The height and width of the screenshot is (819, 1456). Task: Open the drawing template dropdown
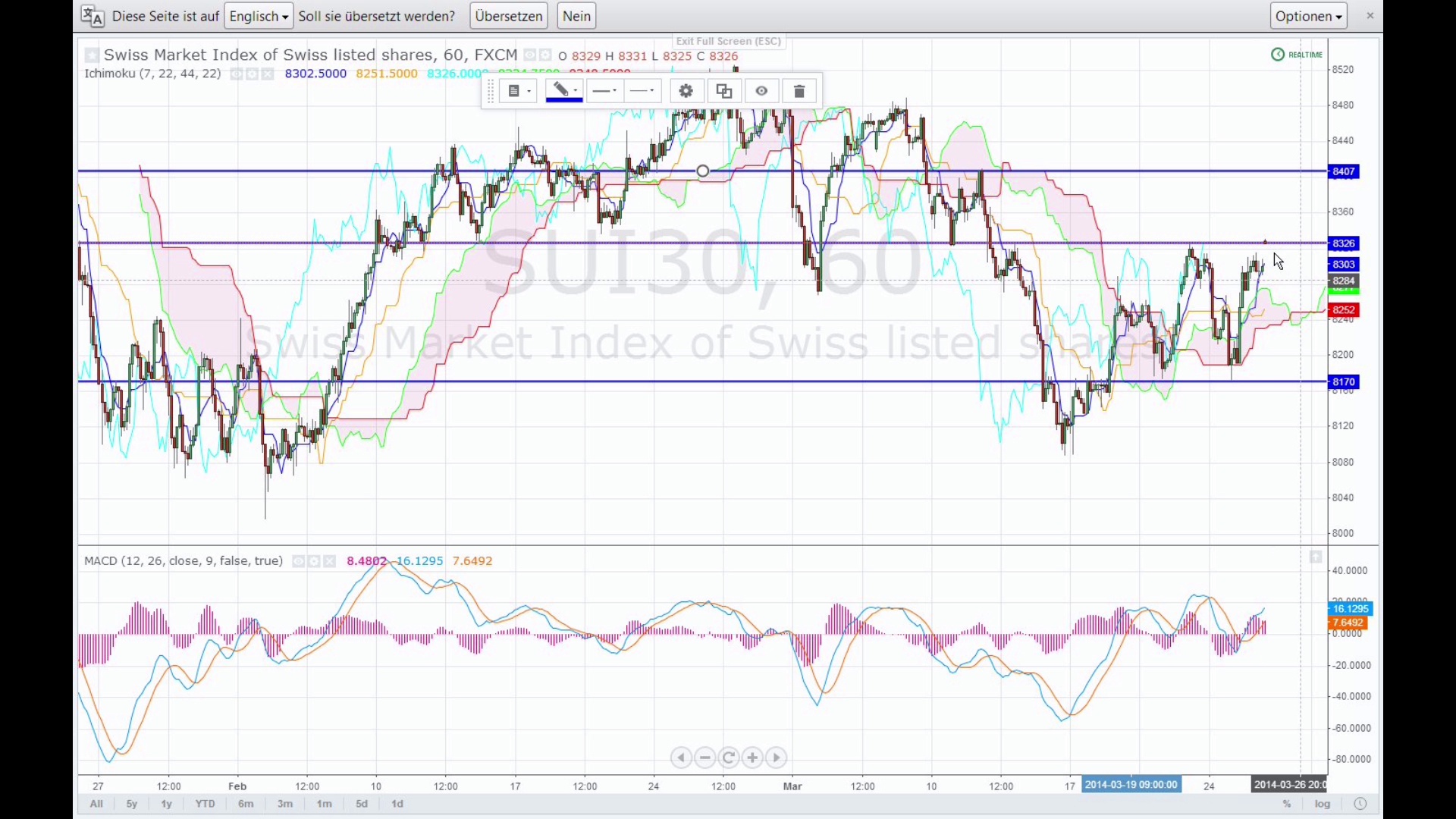coord(519,91)
